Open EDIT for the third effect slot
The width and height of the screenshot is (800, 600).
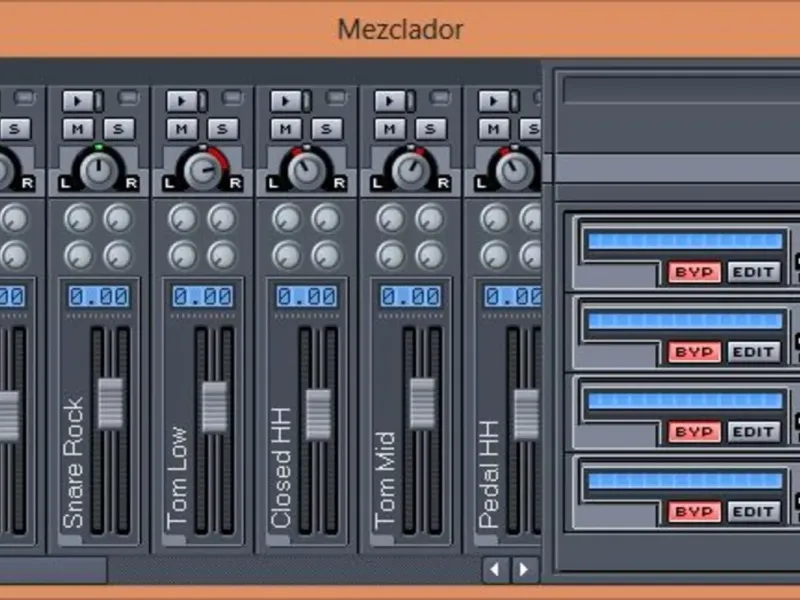(x=754, y=432)
